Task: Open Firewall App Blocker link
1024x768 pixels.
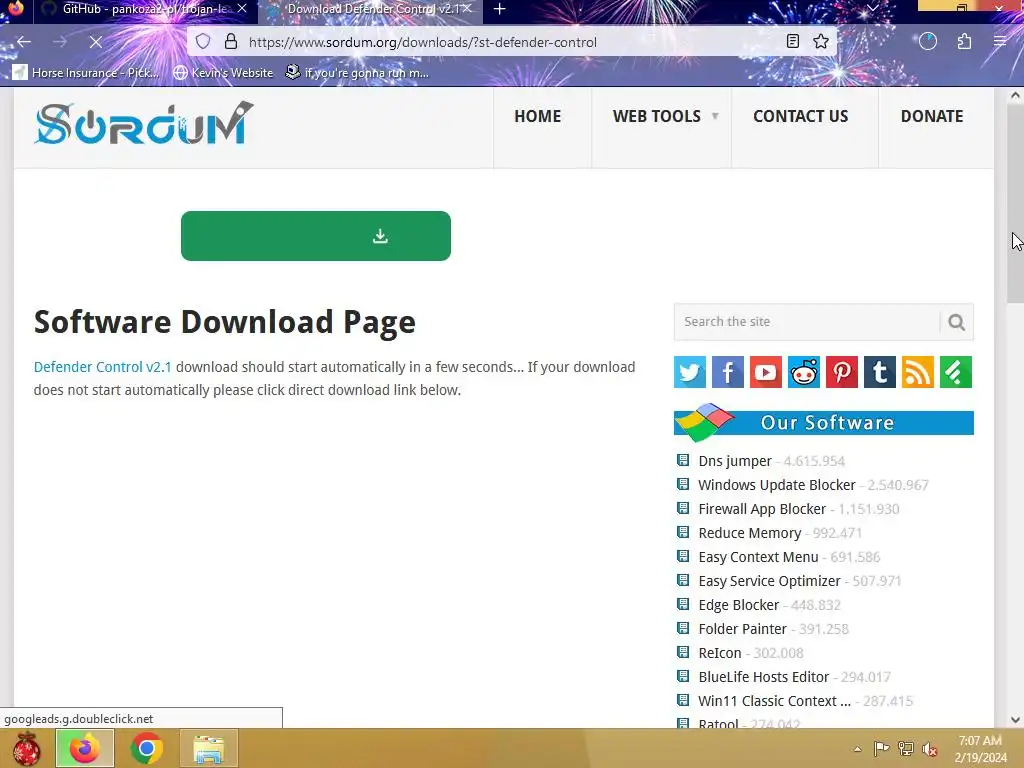Action: [762, 509]
